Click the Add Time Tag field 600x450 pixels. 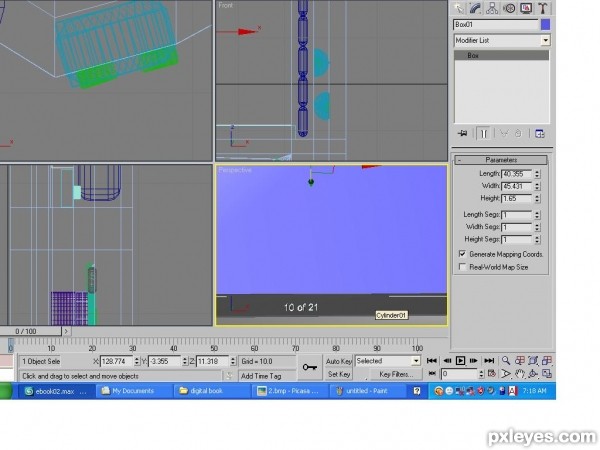[267, 376]
